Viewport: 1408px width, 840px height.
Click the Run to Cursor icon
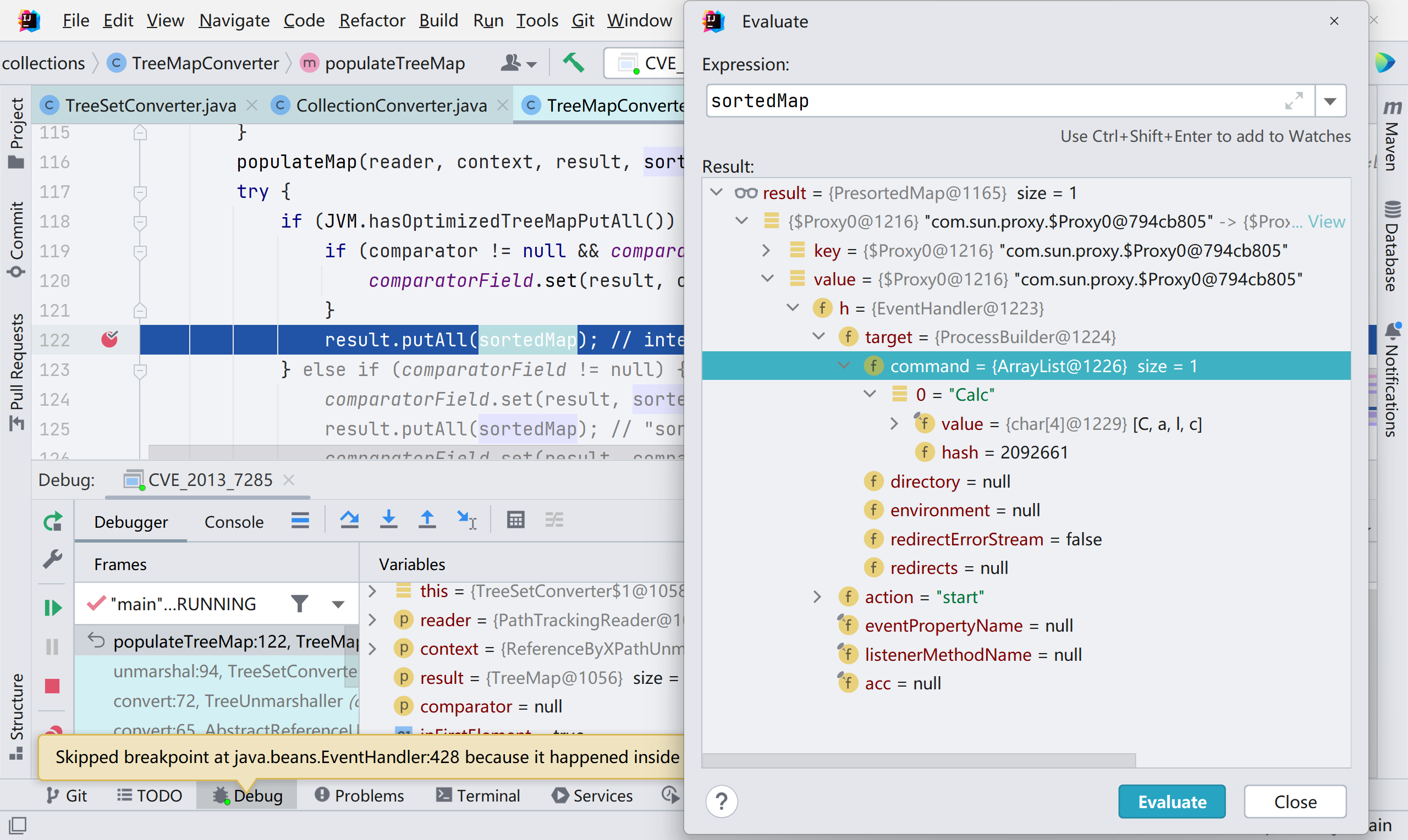tap(466, 520)
